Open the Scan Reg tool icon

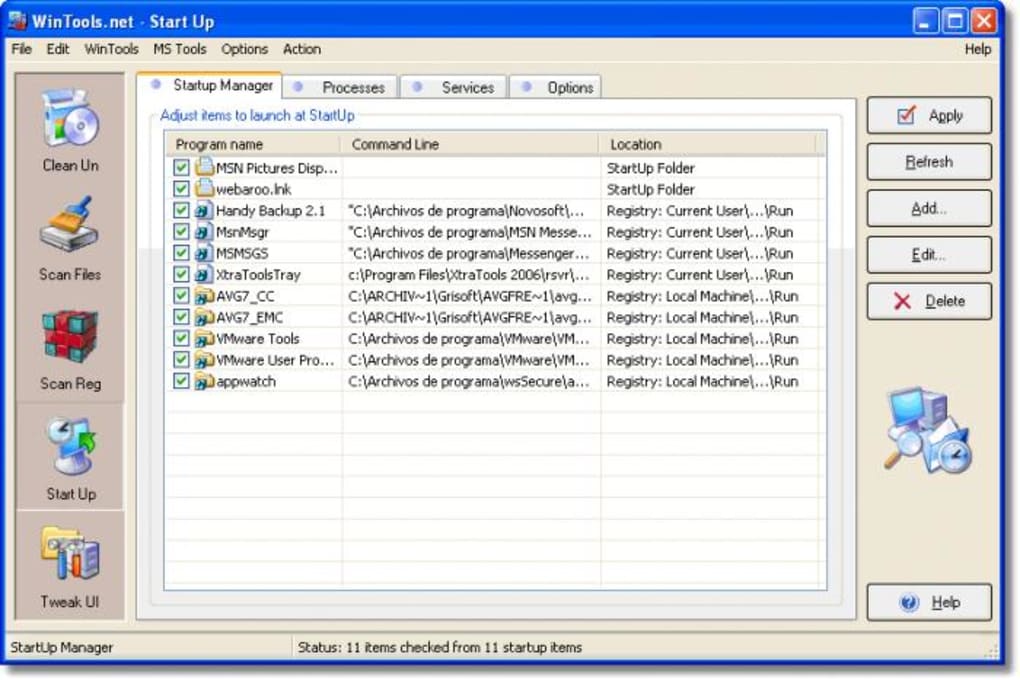point(69,337)
